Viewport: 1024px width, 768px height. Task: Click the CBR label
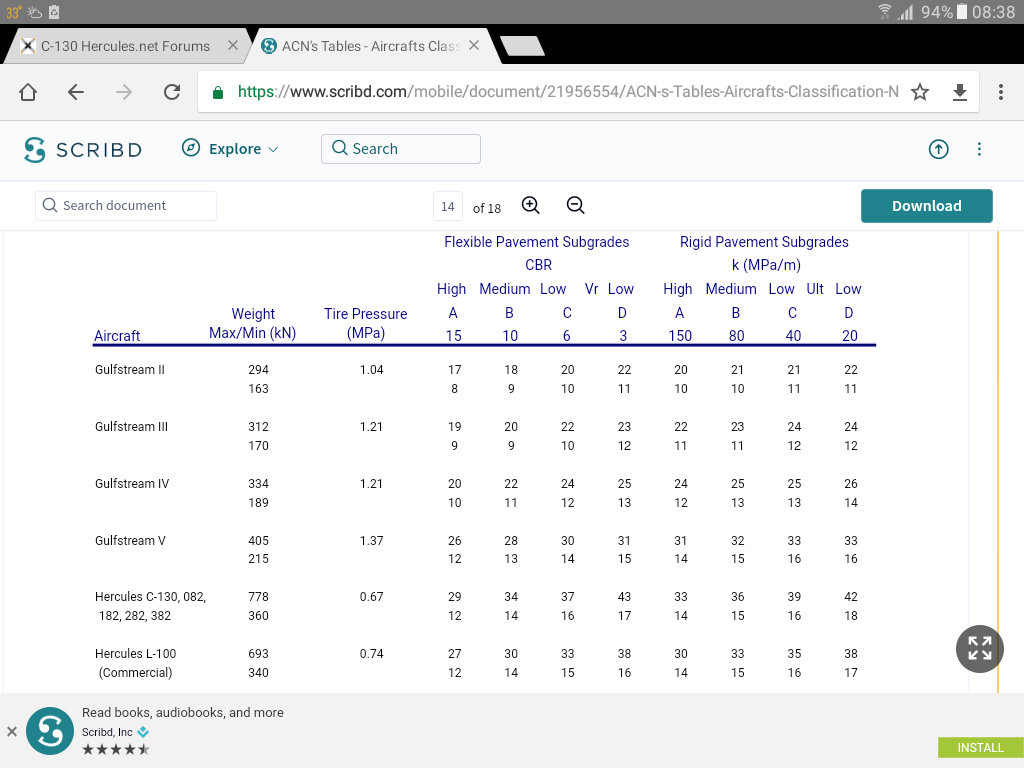539,265
